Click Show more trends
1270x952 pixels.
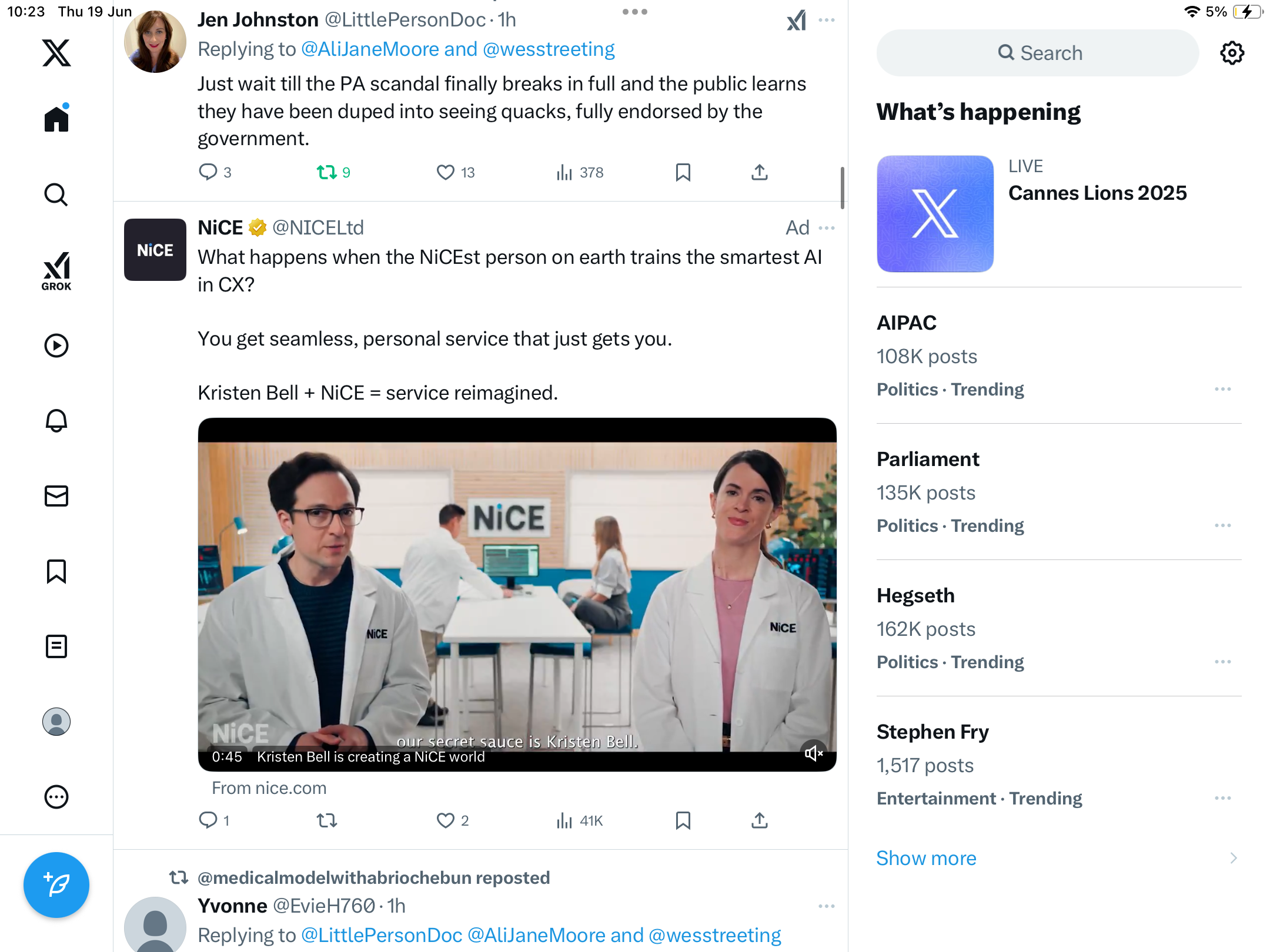926,858
